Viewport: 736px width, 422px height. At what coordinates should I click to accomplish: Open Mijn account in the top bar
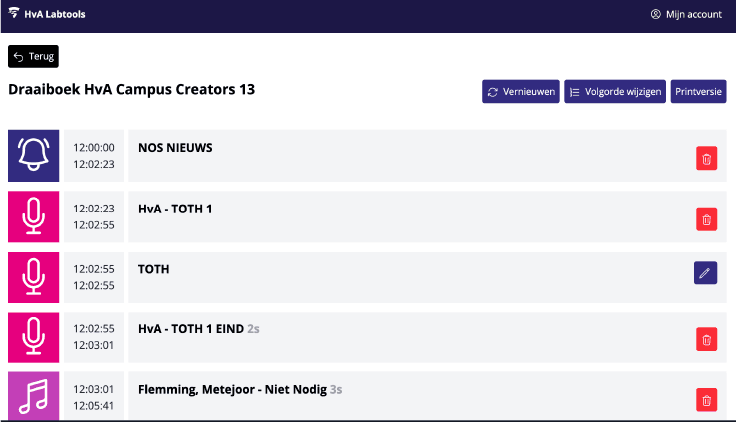pos(686,14)
